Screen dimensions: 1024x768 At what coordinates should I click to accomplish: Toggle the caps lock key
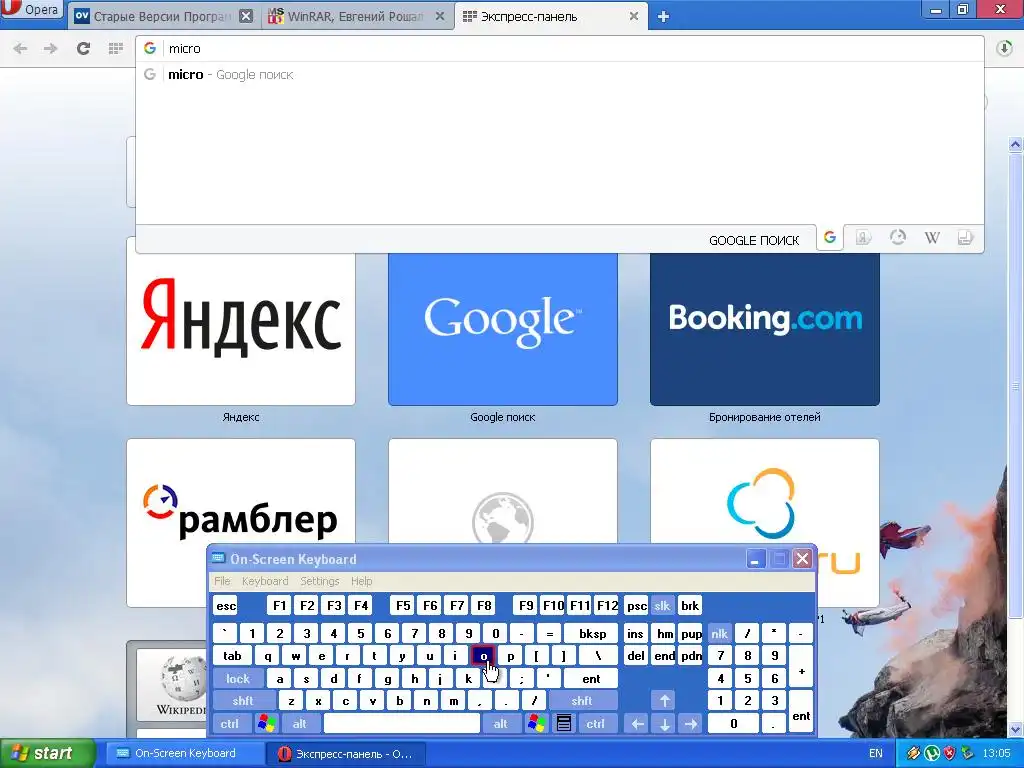pos(238,679)
